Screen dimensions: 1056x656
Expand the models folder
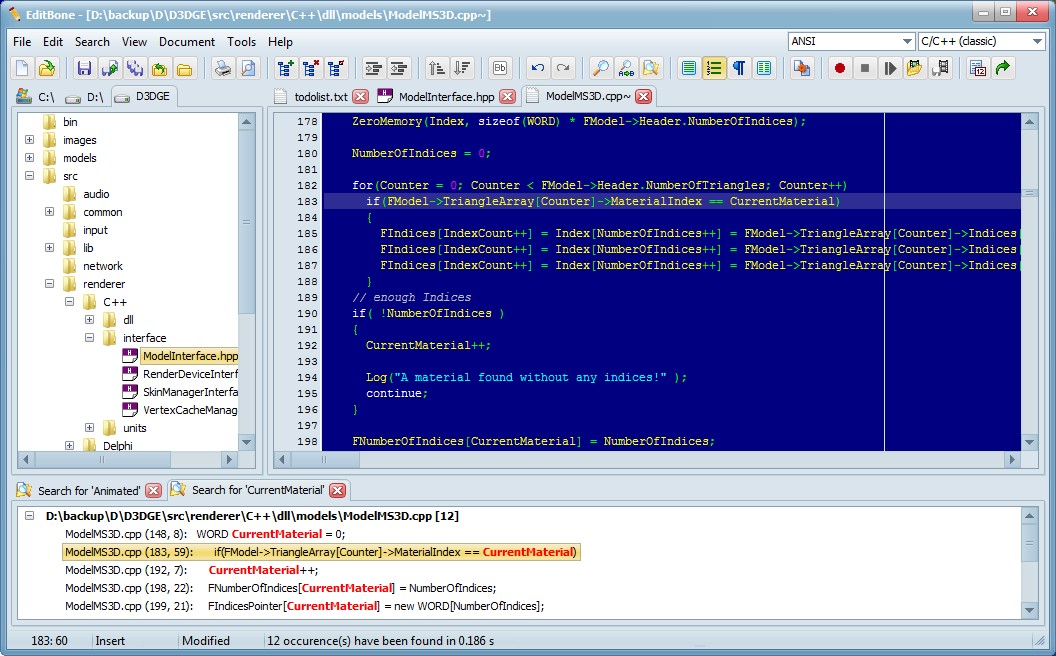click(30, 158)
